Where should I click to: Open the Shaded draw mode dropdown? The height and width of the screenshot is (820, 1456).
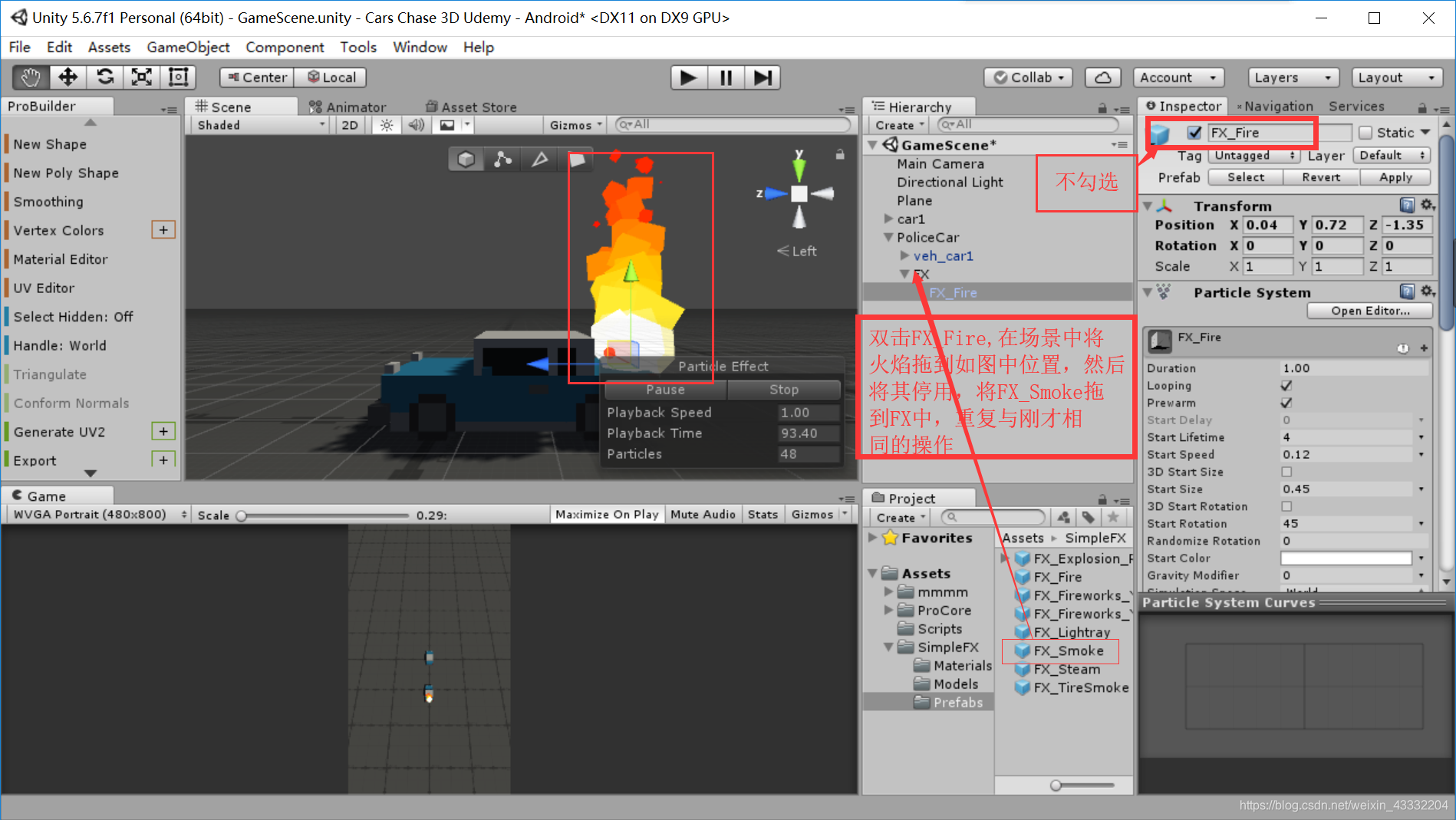(x=261, y=125)
